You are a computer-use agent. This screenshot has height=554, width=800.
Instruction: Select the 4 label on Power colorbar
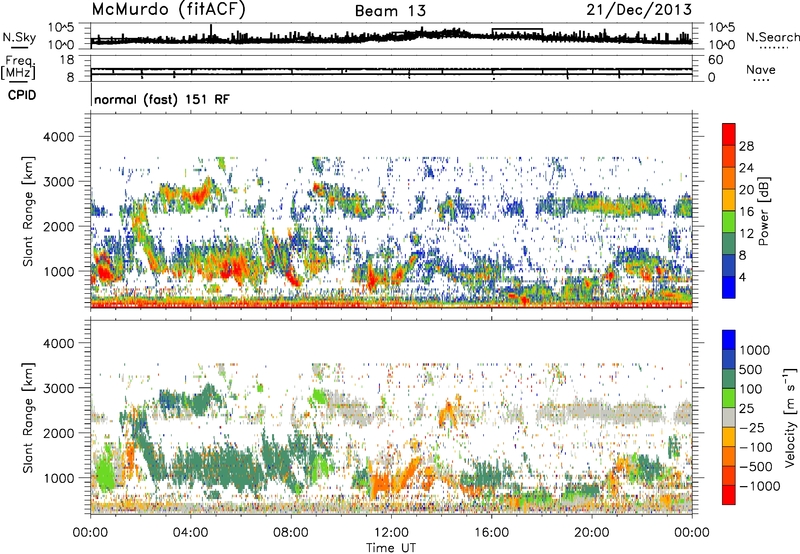[x=742, y=277]
